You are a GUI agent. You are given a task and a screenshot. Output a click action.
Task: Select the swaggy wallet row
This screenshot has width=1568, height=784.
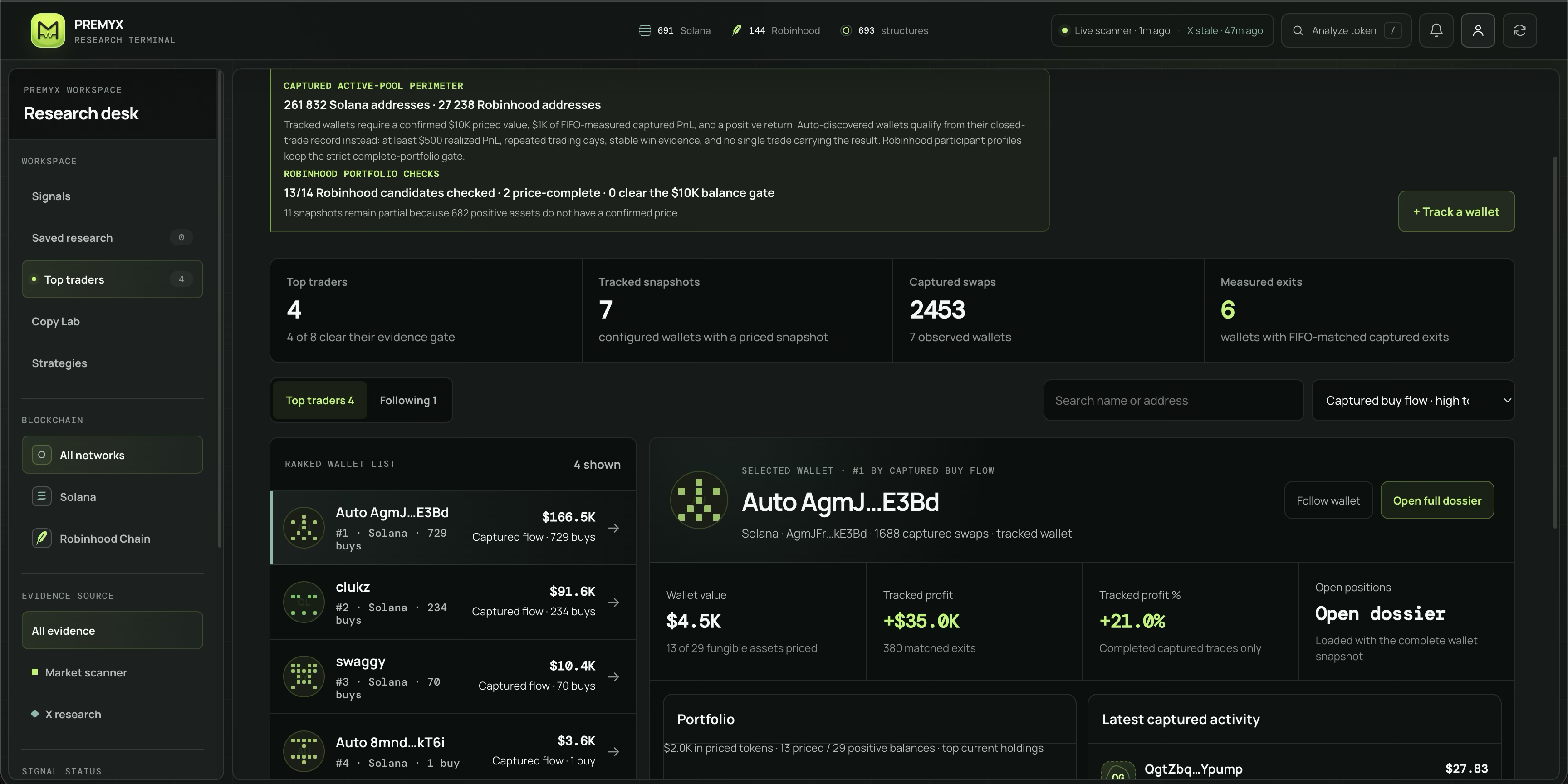click(x=454, y=676)
